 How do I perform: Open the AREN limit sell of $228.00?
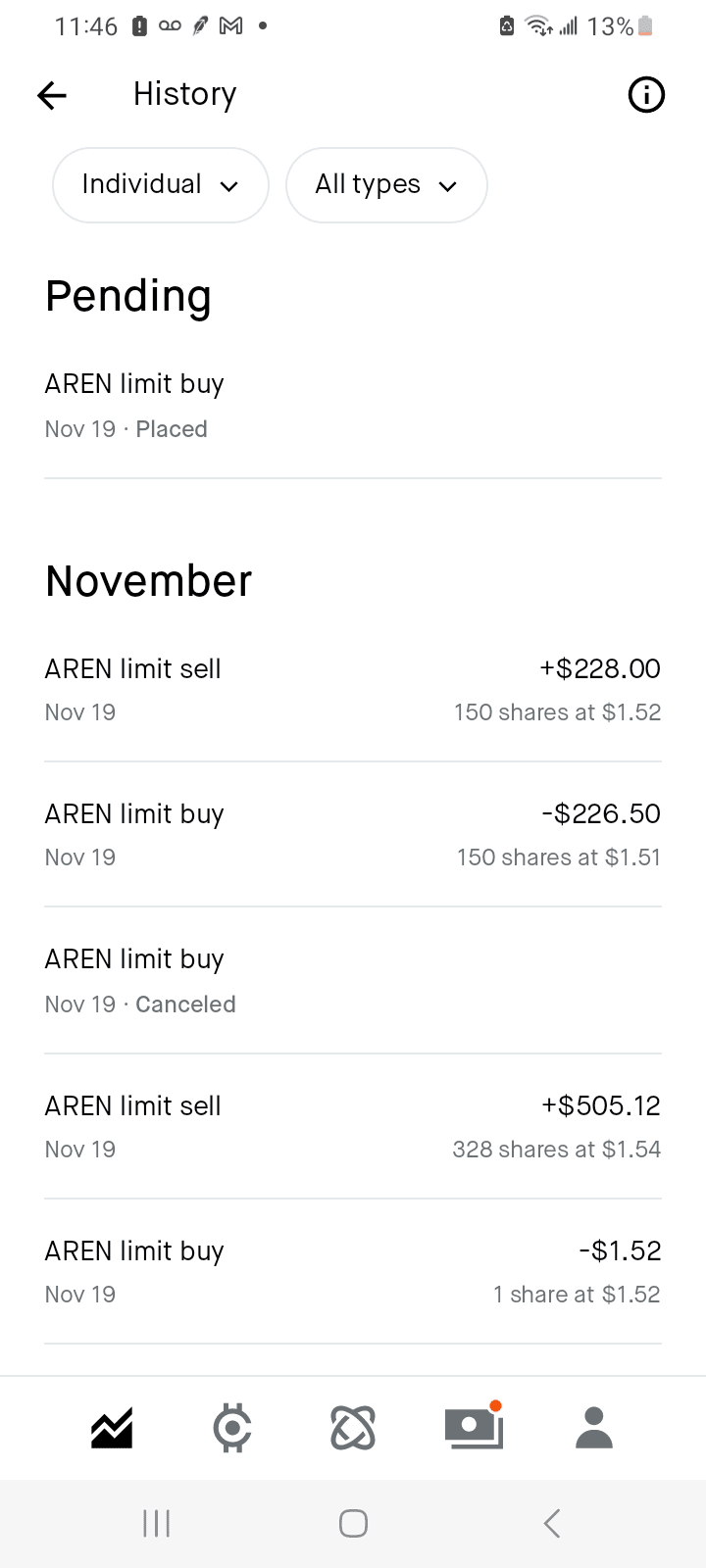[353, 690]
